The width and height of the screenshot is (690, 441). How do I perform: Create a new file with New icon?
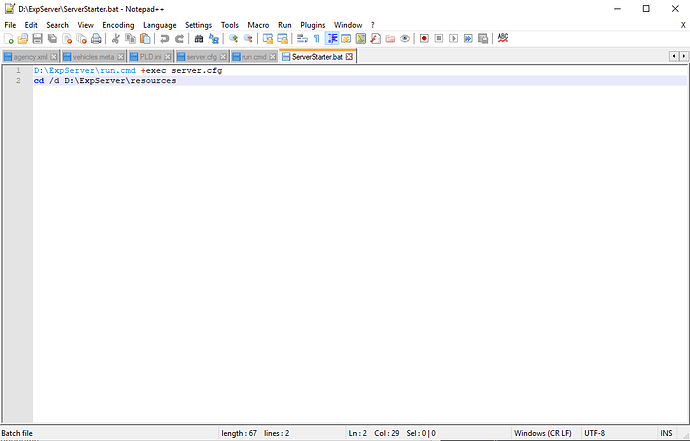8,39
